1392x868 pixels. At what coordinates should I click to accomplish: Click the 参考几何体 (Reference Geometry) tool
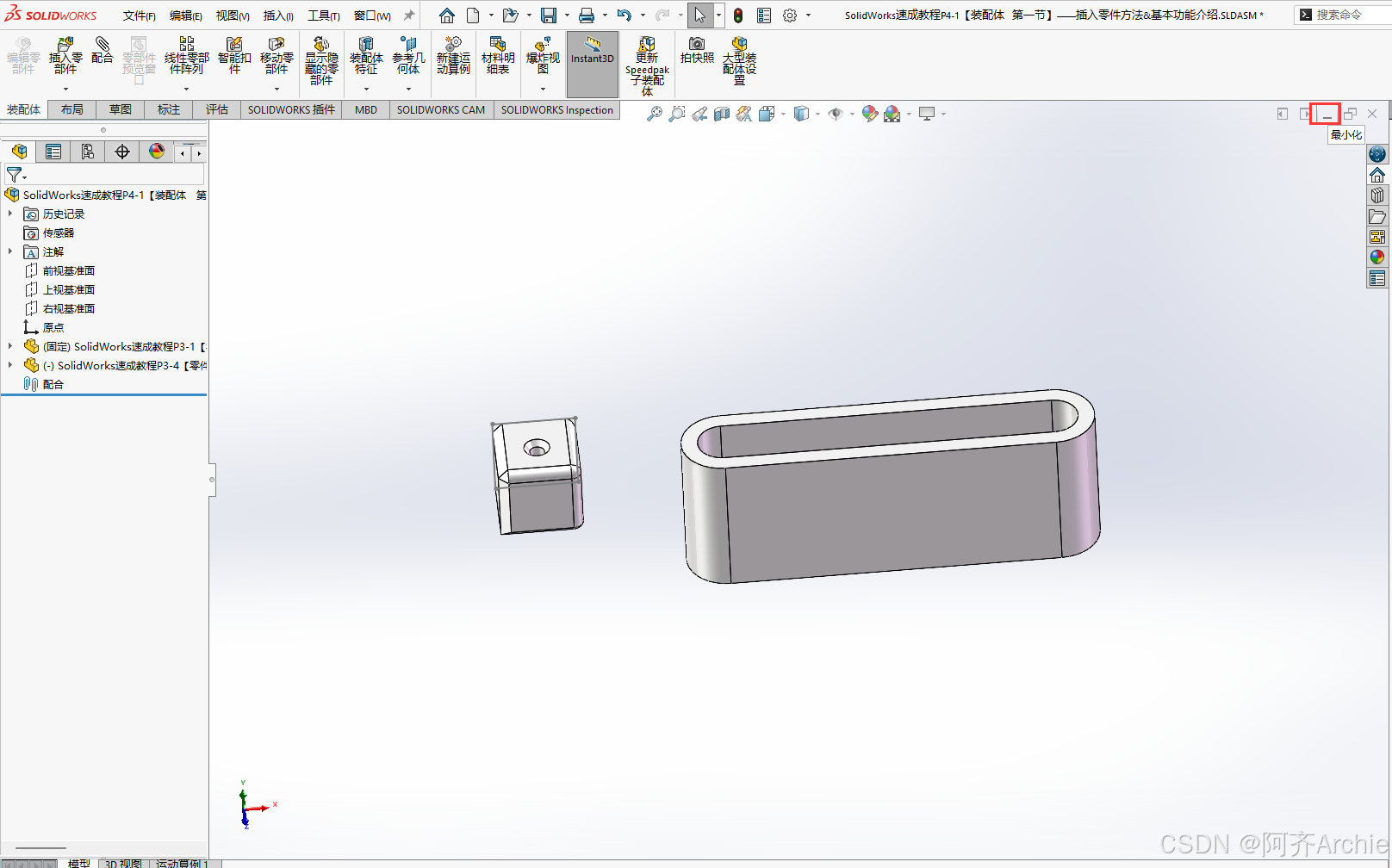click(408, 55)
